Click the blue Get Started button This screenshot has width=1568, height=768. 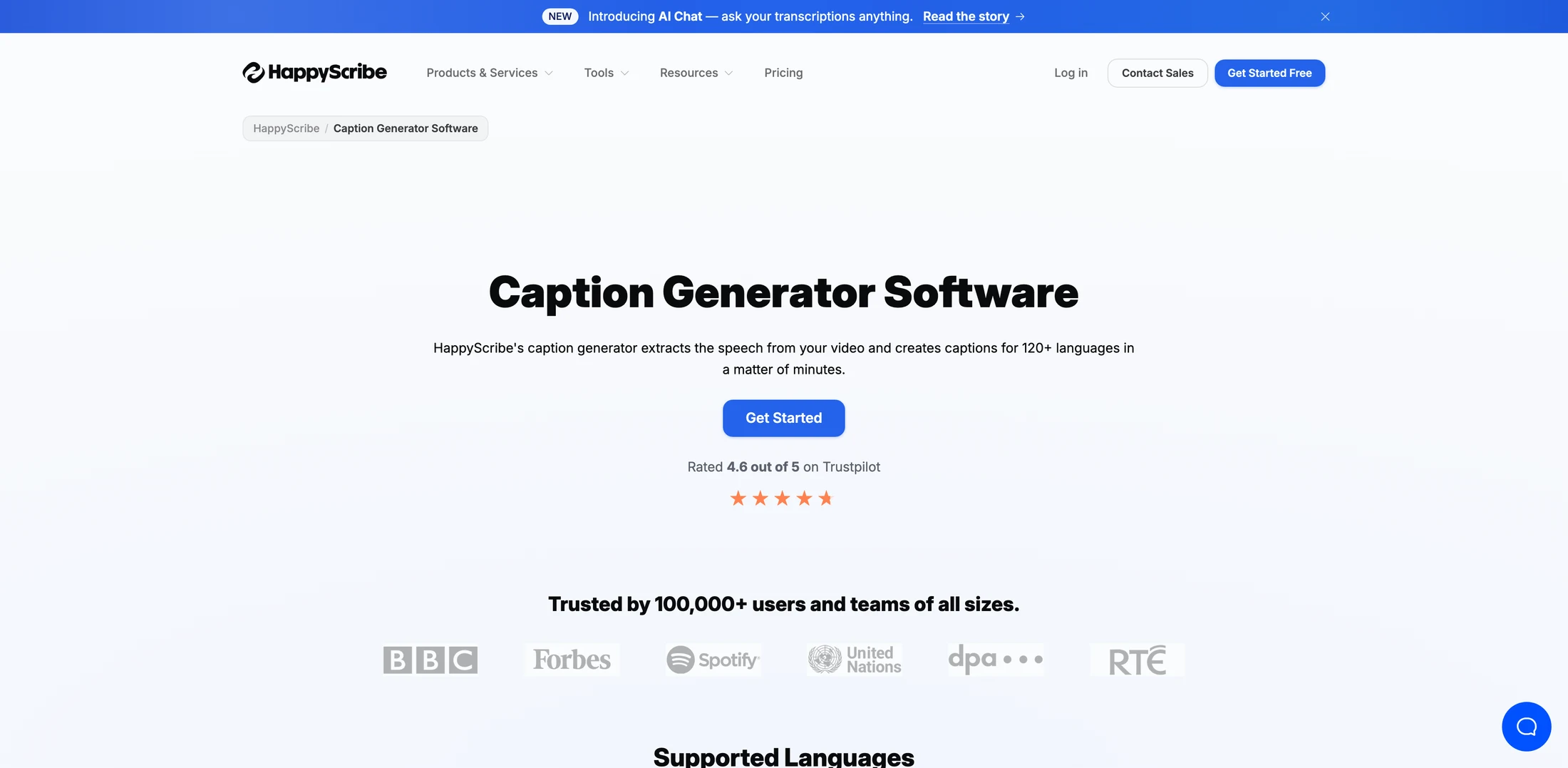tap(783, 418)
